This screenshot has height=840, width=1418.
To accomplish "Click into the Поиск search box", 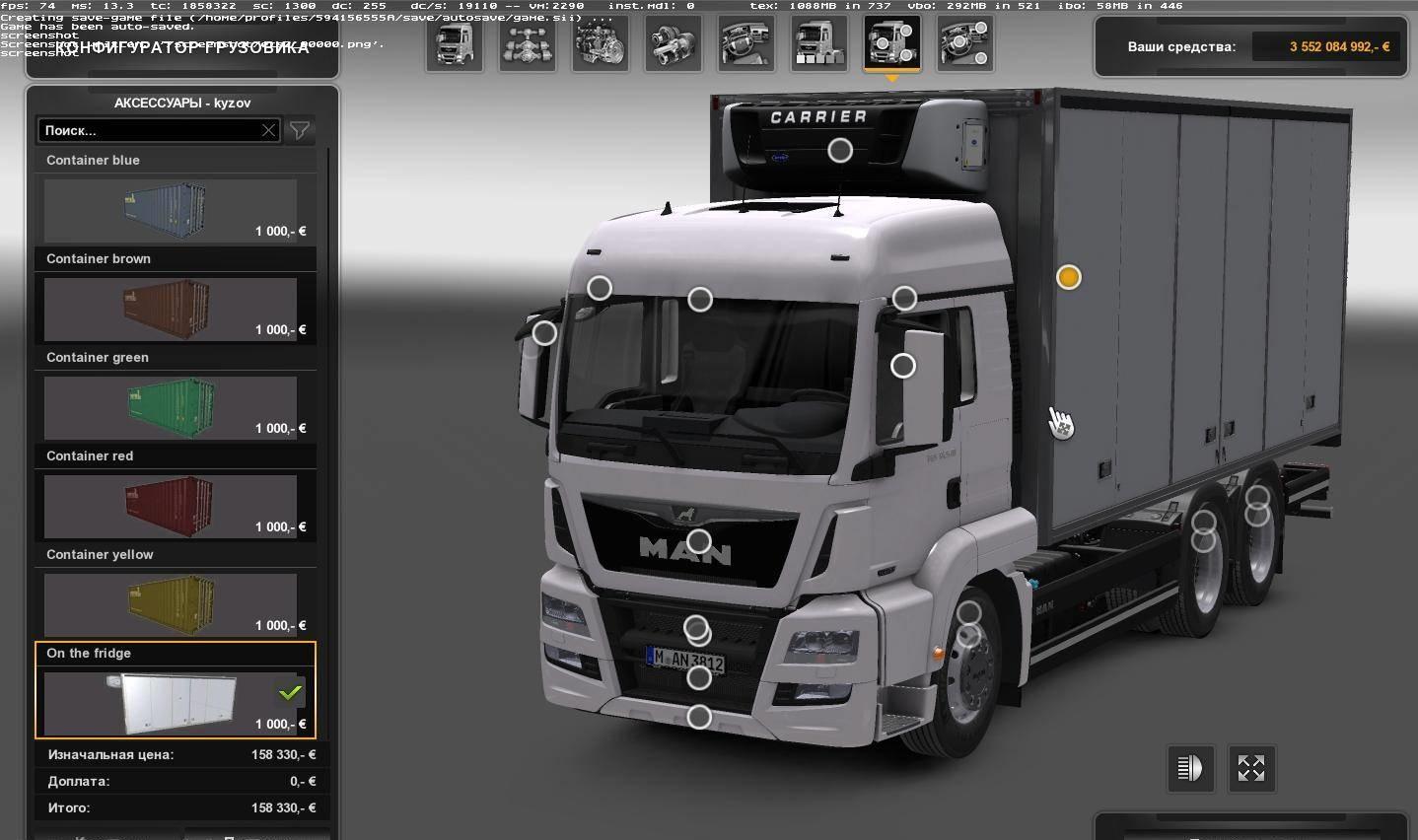I will 148,130.
